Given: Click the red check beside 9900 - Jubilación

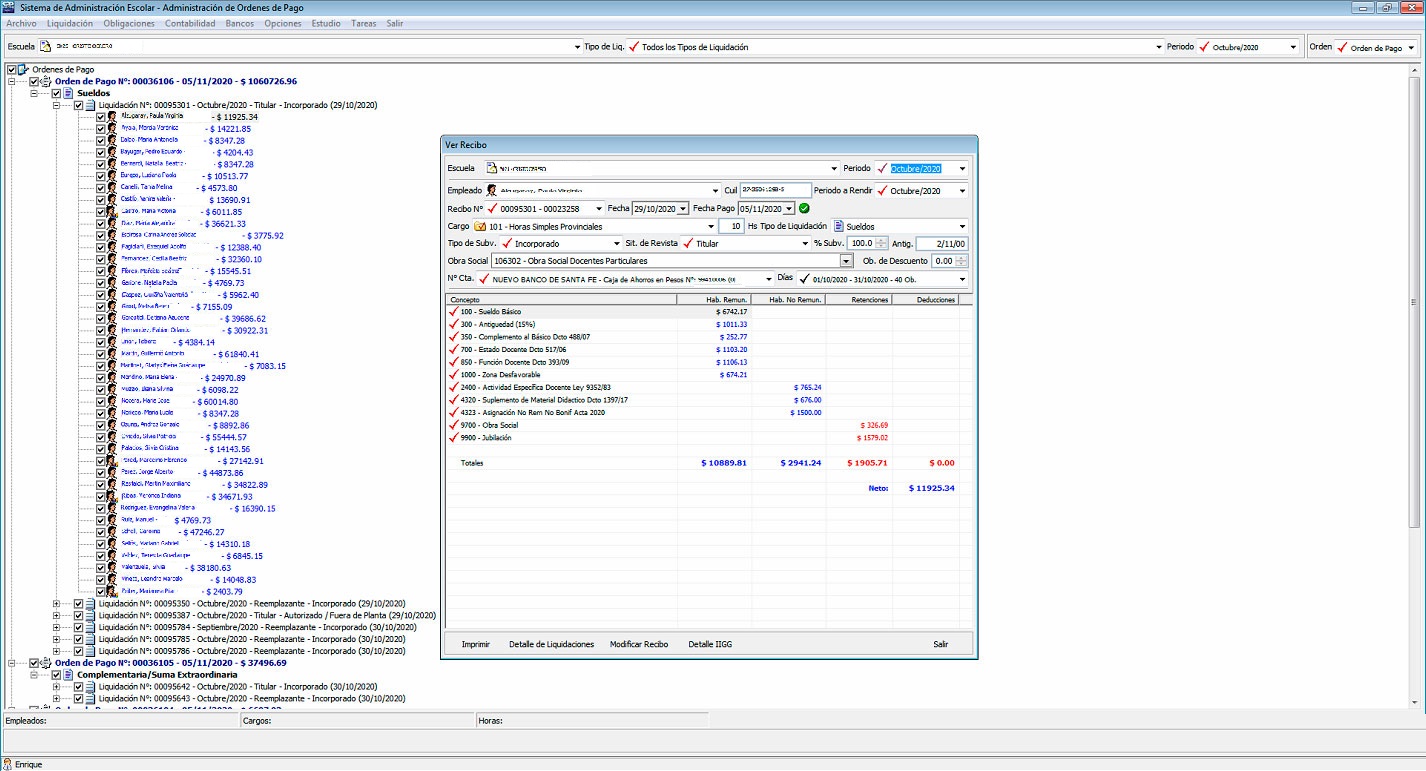Looking at the screenshot, I should 454,437.
